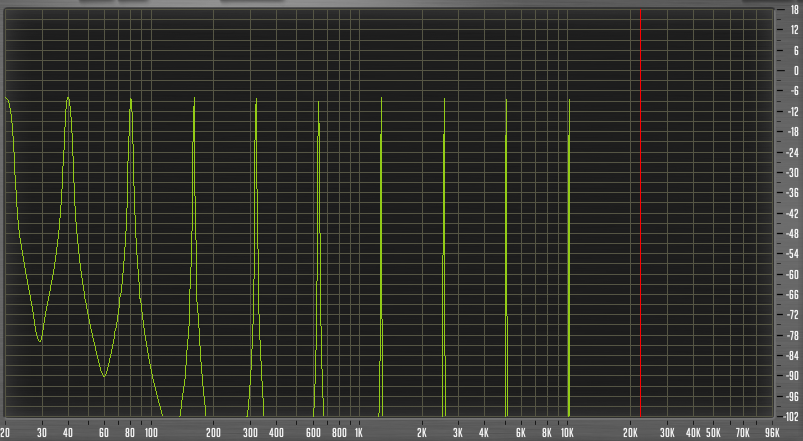Click the "8K" frequency axis label
This screenshot has width=803, height=441.
(547, 433)
